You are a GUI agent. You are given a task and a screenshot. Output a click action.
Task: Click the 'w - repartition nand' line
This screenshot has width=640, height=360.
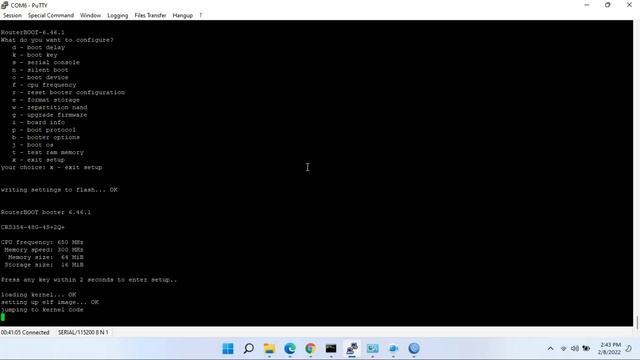coord(49,107)
